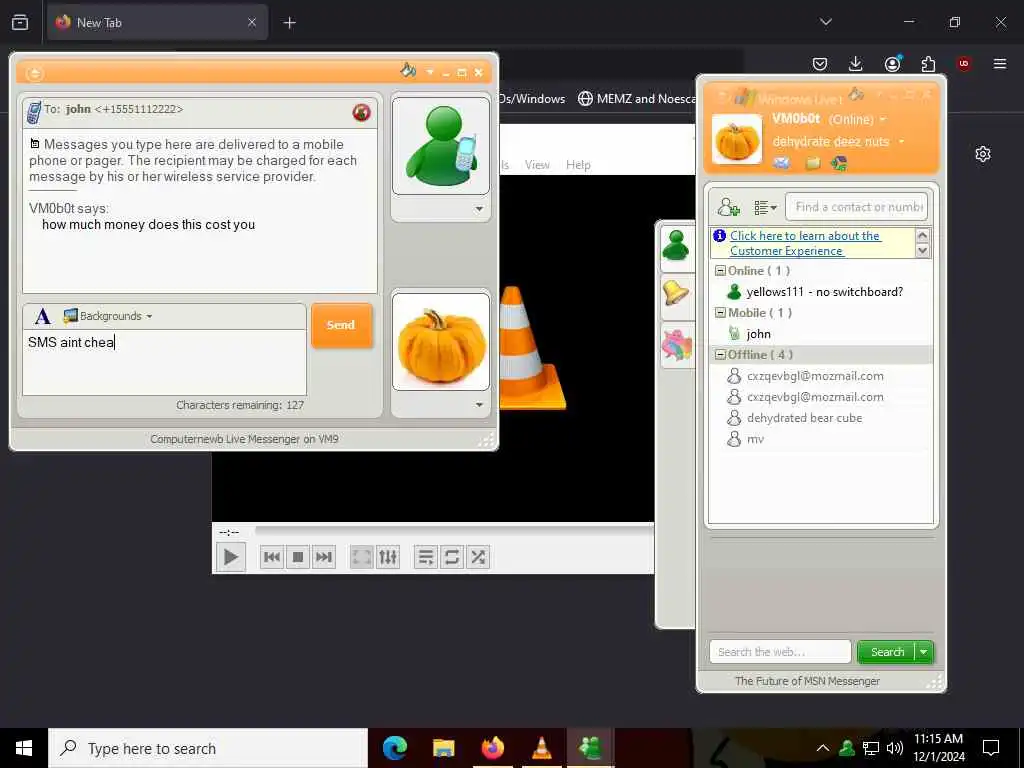Open Firefox extensions puzzle icon
The height and width of the screenshot is (768, 1024).
pyautogui.click(x=928, y=63)
